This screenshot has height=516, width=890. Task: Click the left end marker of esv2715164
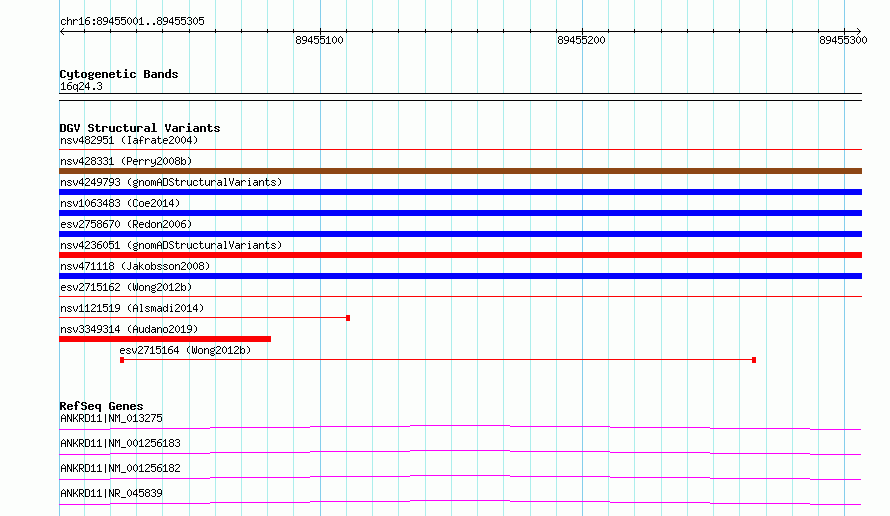(x=122, y=360)
